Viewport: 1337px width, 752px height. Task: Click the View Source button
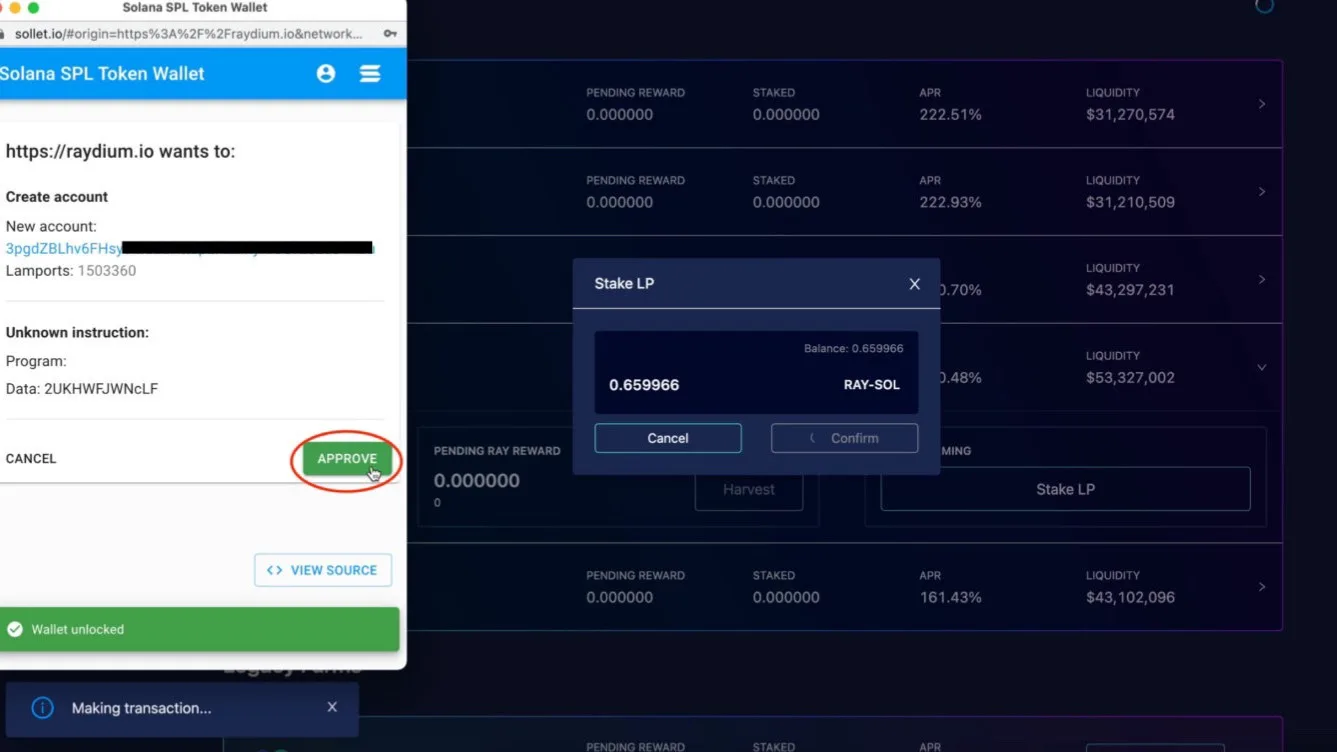click(x=323, y=570)
